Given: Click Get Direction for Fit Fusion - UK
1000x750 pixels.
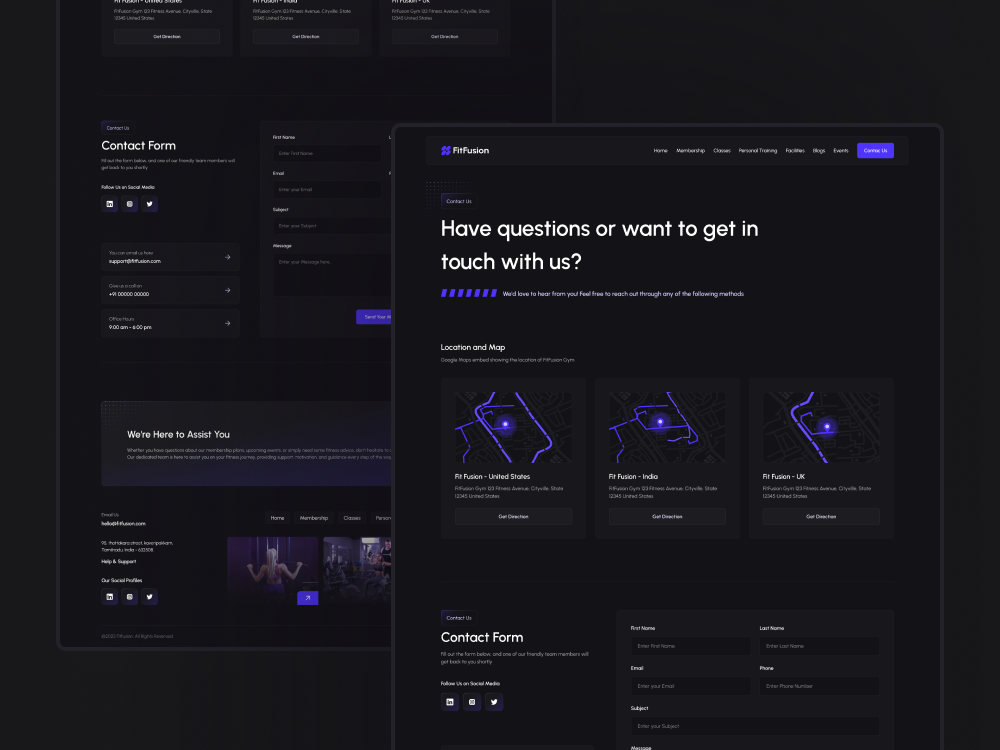Looking at the screenshot, I should (821, 517).
